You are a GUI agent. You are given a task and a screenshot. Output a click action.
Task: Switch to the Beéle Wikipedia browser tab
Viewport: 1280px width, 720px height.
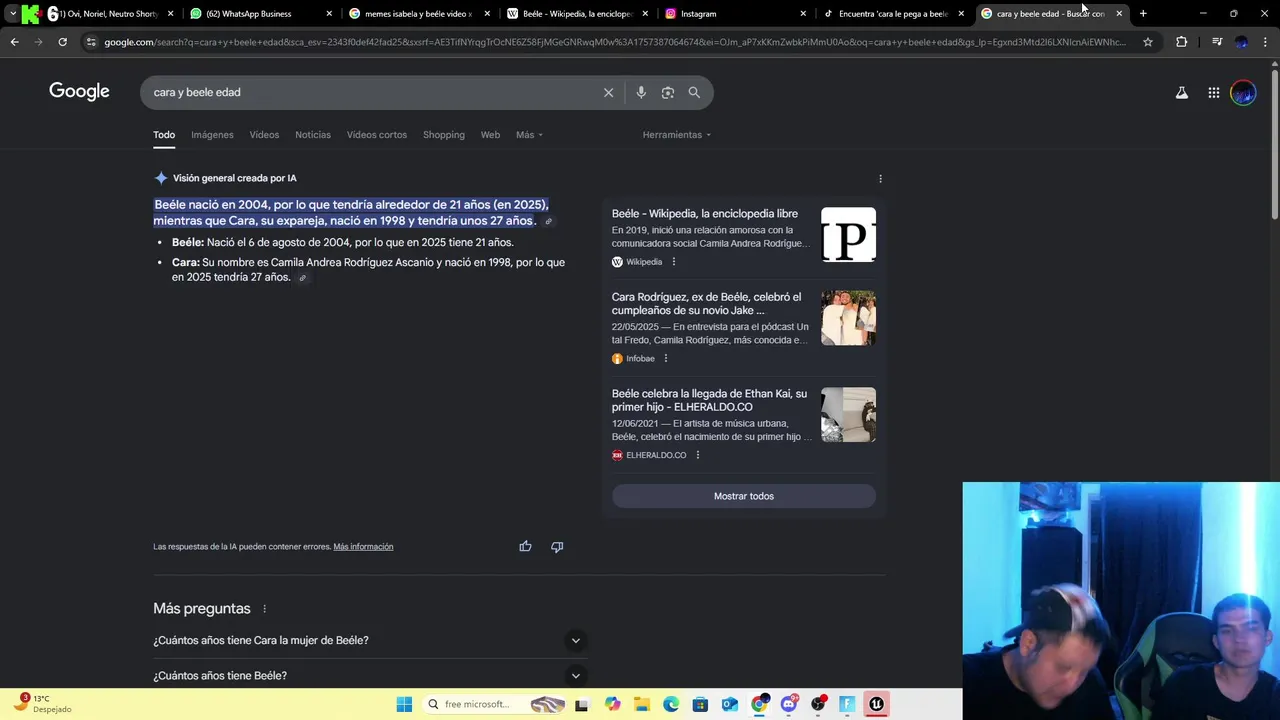tap(577, 14)
